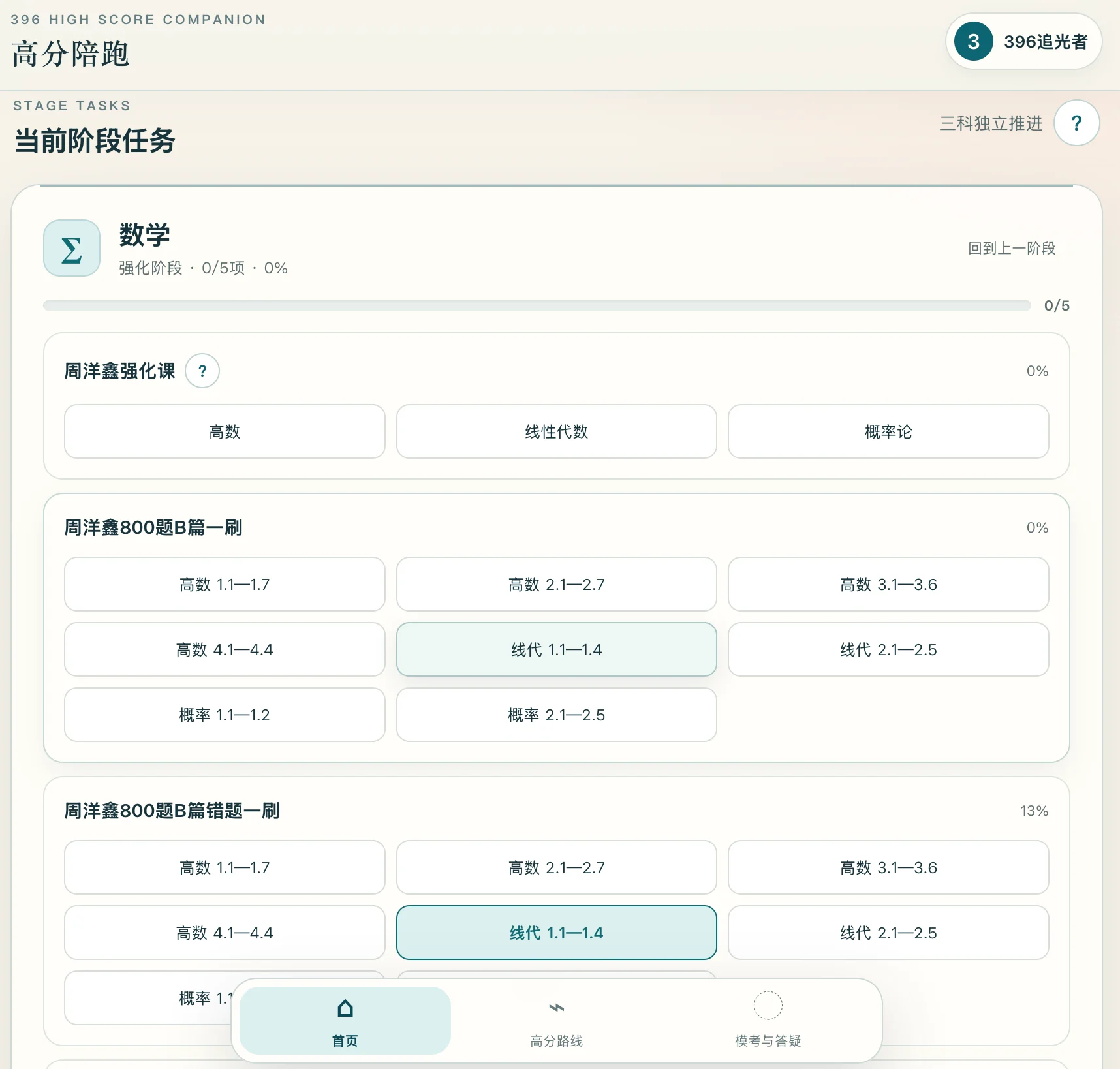The image size is (1120, 1069).
Task: Select 线代 2.1—2.5 in B篇错题一刷
Action: click(x=888, y=933)
